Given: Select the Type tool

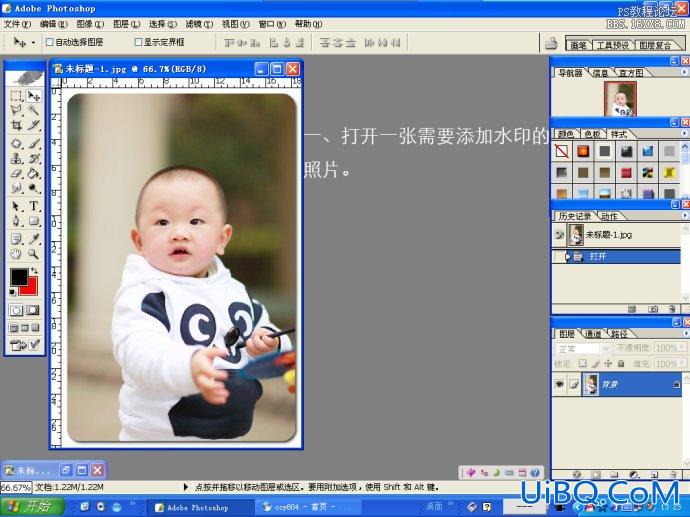Looking at the screenshot, I should coord(33,206).
